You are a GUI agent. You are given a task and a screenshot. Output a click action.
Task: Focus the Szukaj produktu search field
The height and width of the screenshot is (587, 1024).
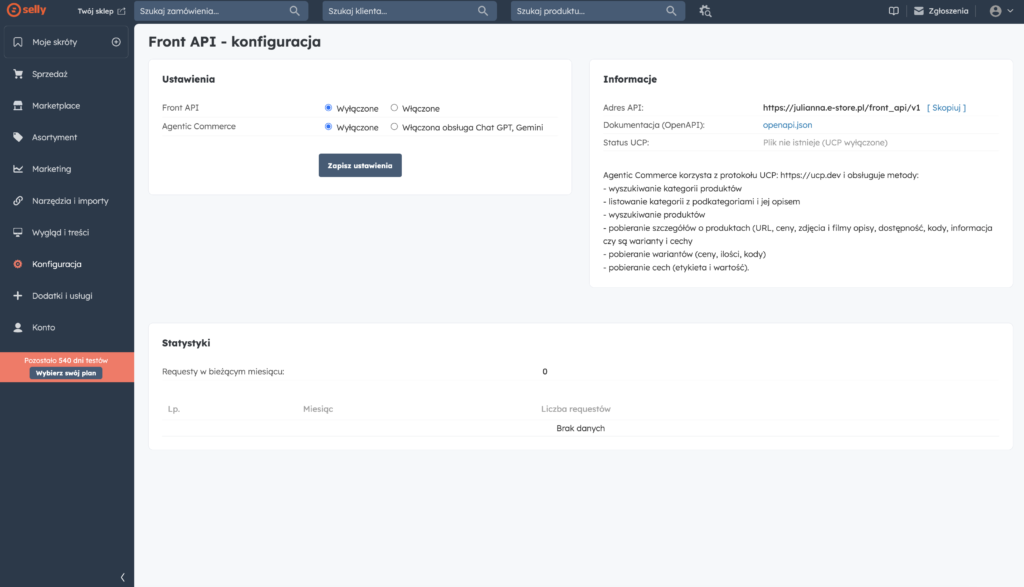pyautogui.click(x=598, y=11)
